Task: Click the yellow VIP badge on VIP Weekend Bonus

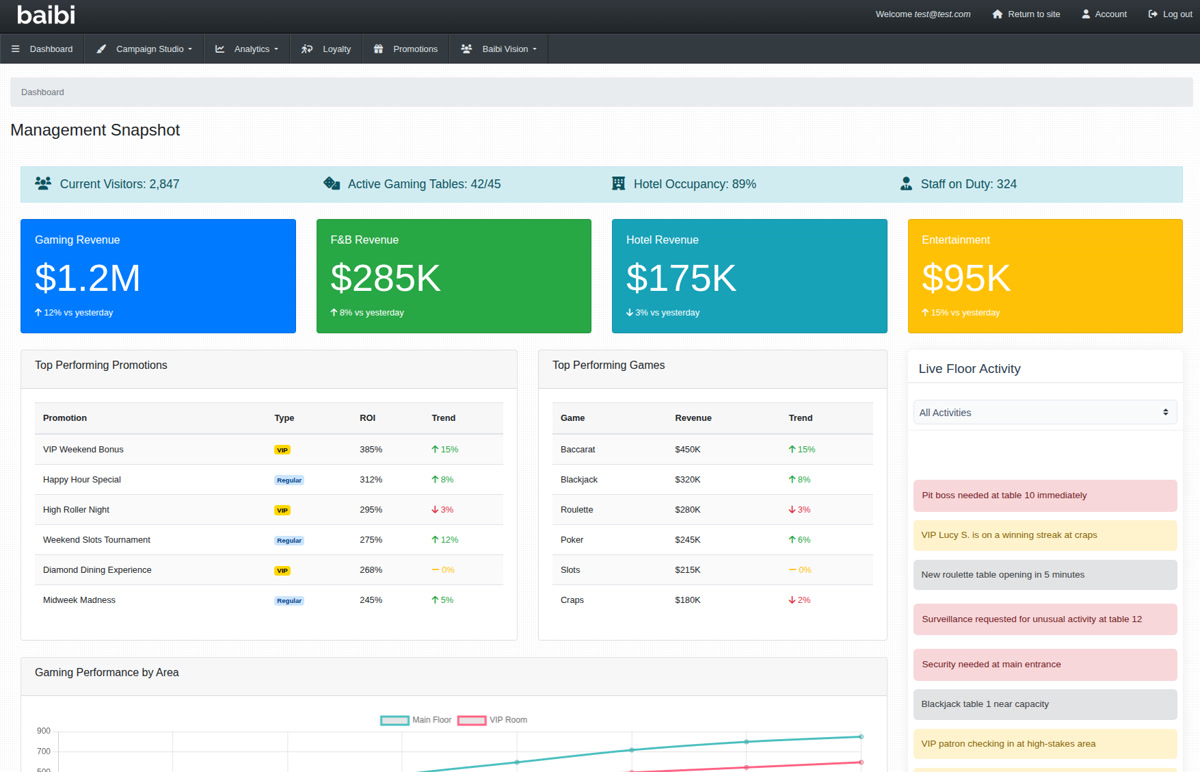Action: coord(283,450)
